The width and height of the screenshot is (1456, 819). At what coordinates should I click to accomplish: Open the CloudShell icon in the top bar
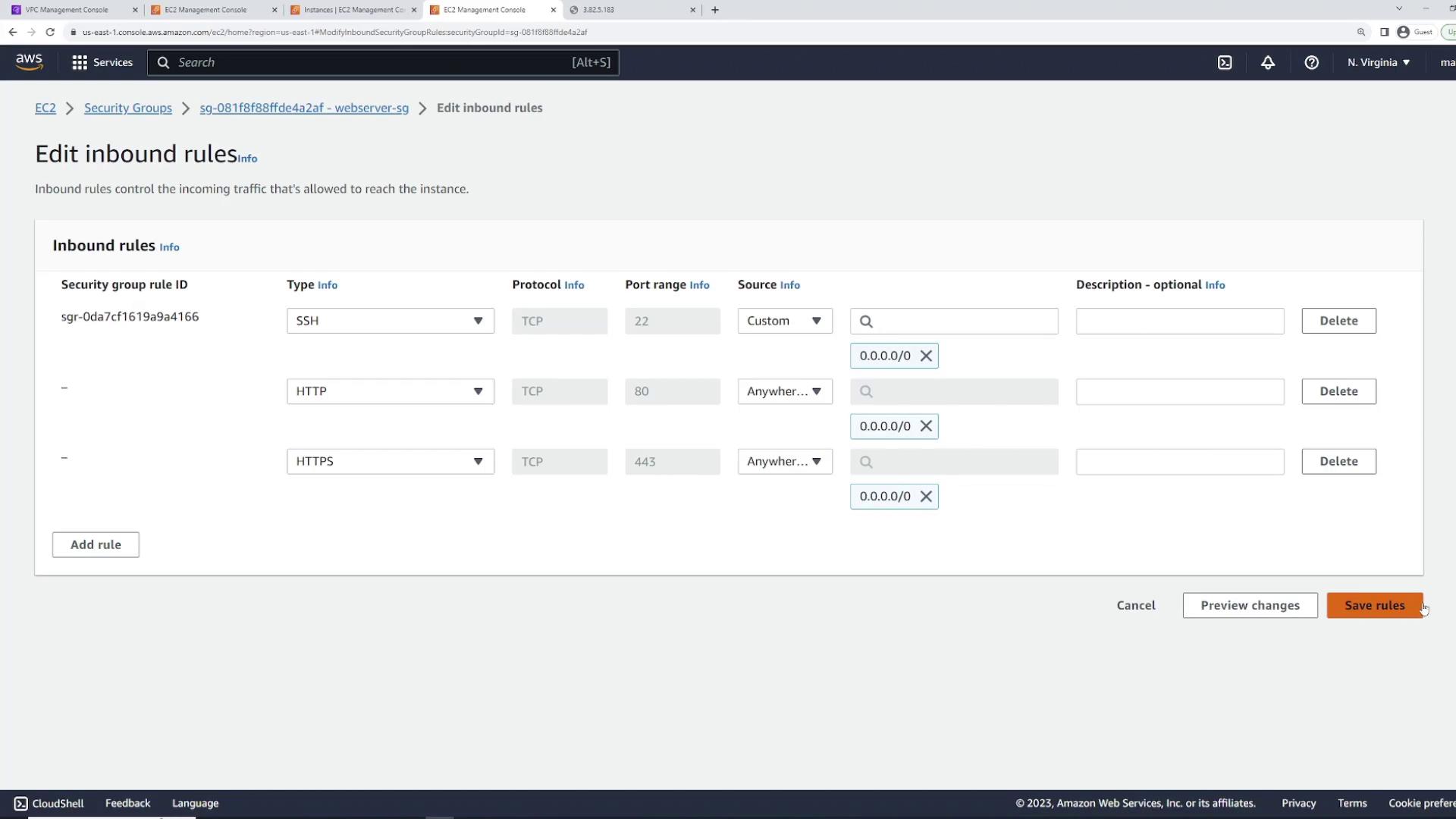(x=1225, y=63)
